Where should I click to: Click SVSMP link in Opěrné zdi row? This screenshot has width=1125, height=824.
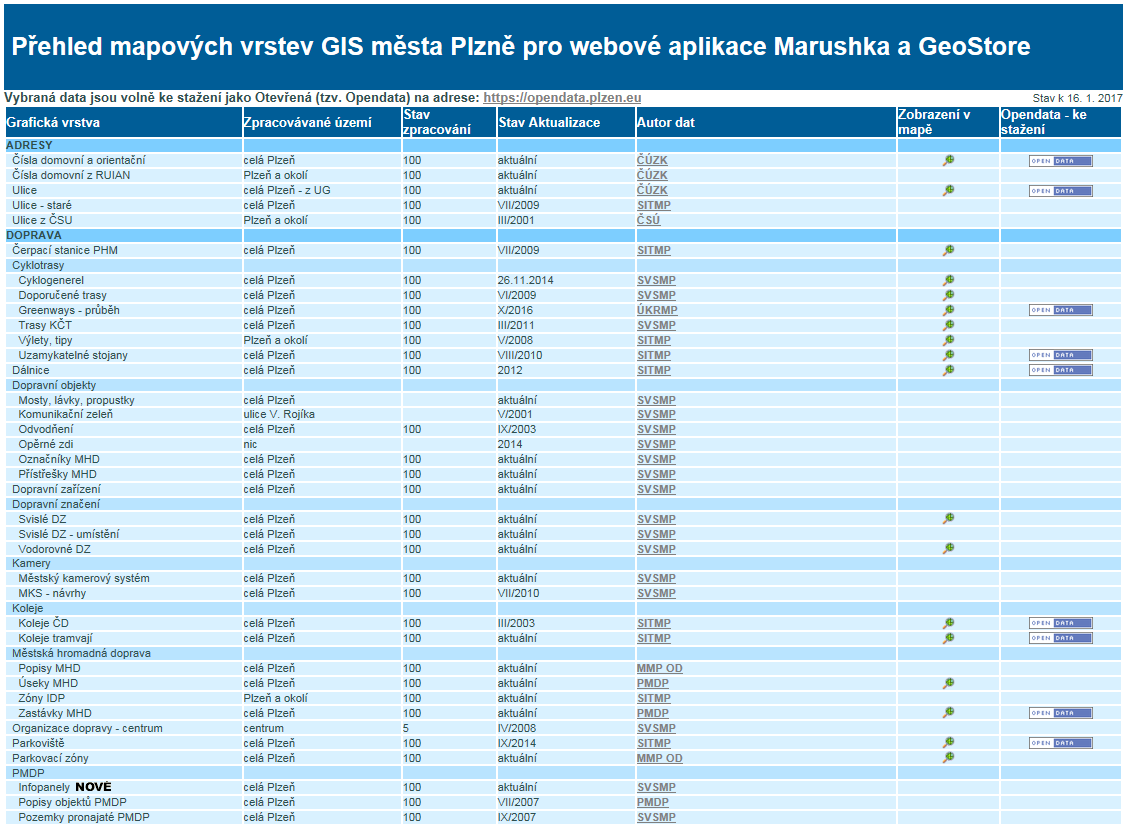[656, 444]
